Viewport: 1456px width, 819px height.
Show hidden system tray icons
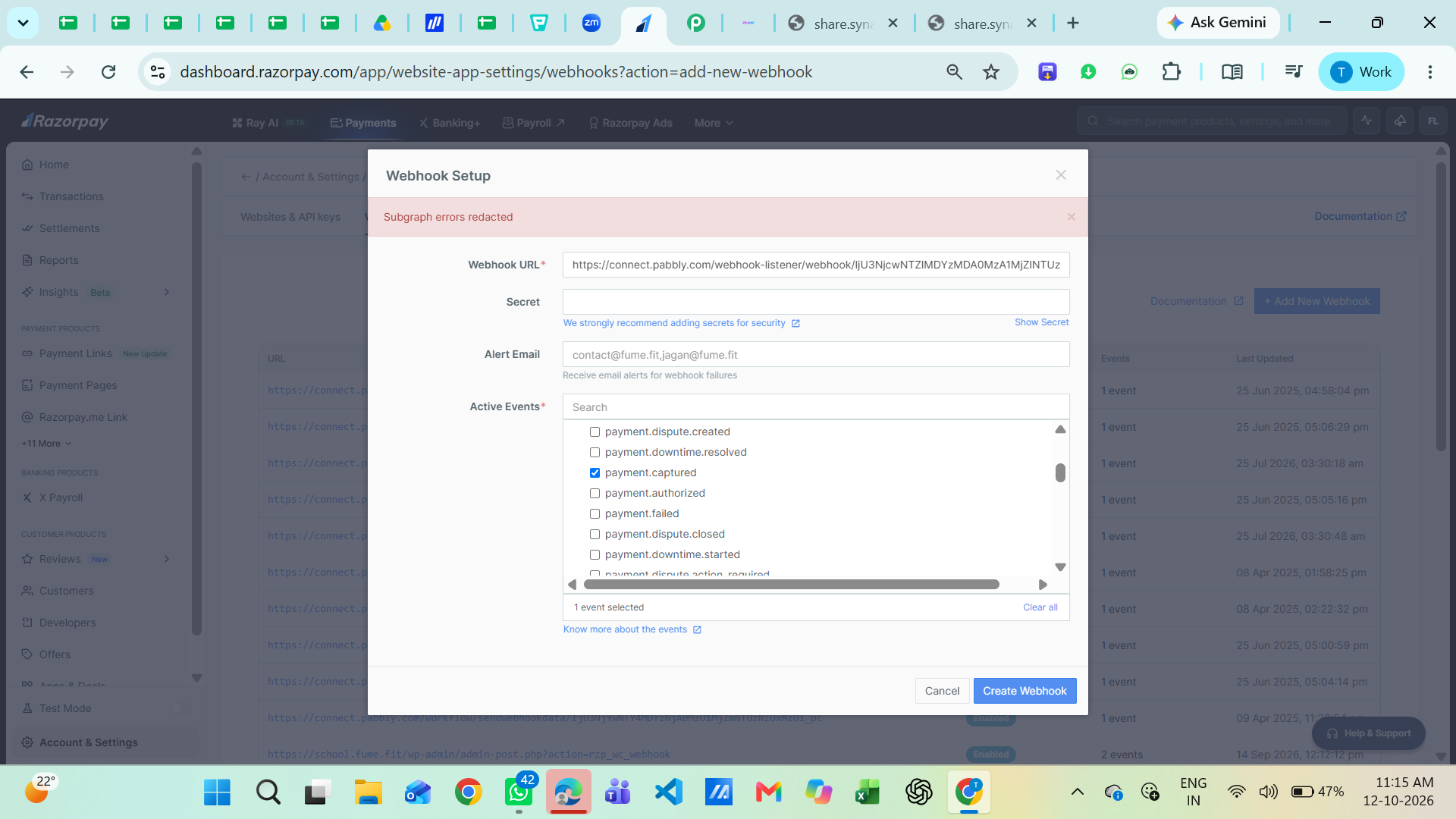pyautogui.click(x=1077, y=792)
